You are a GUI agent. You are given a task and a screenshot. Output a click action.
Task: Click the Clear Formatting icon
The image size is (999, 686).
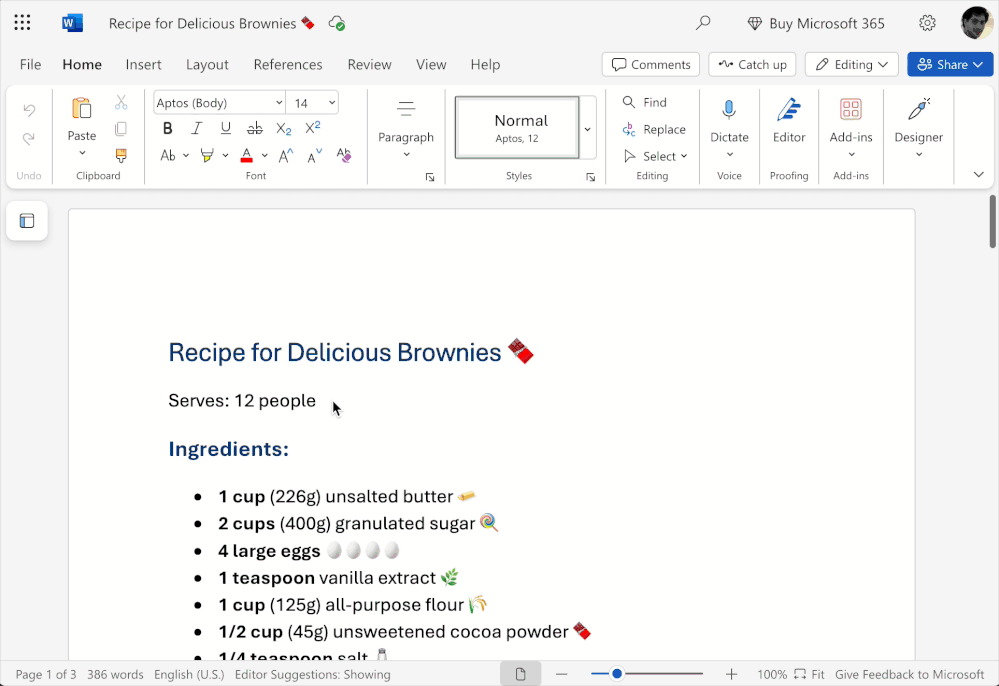pos(344,155)
